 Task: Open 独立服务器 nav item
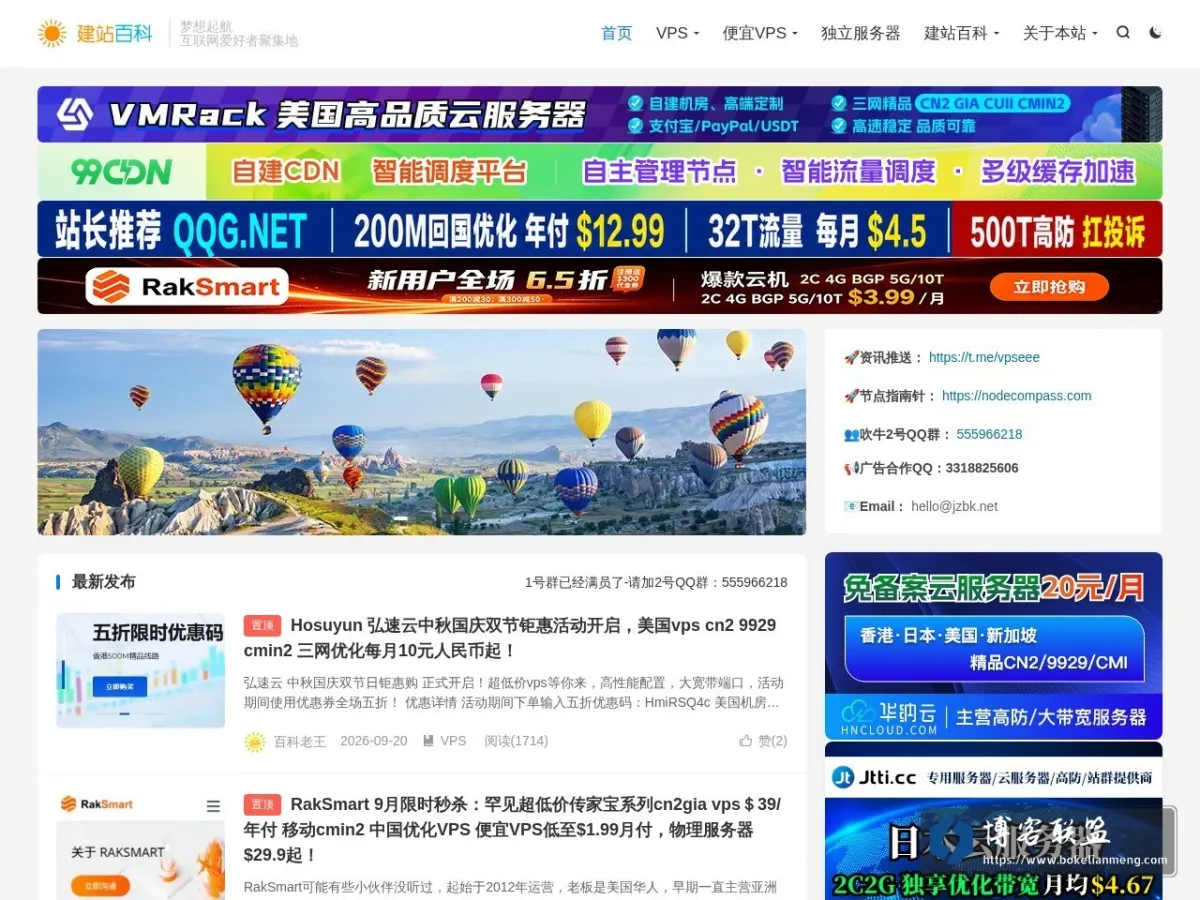click(861, 33)
